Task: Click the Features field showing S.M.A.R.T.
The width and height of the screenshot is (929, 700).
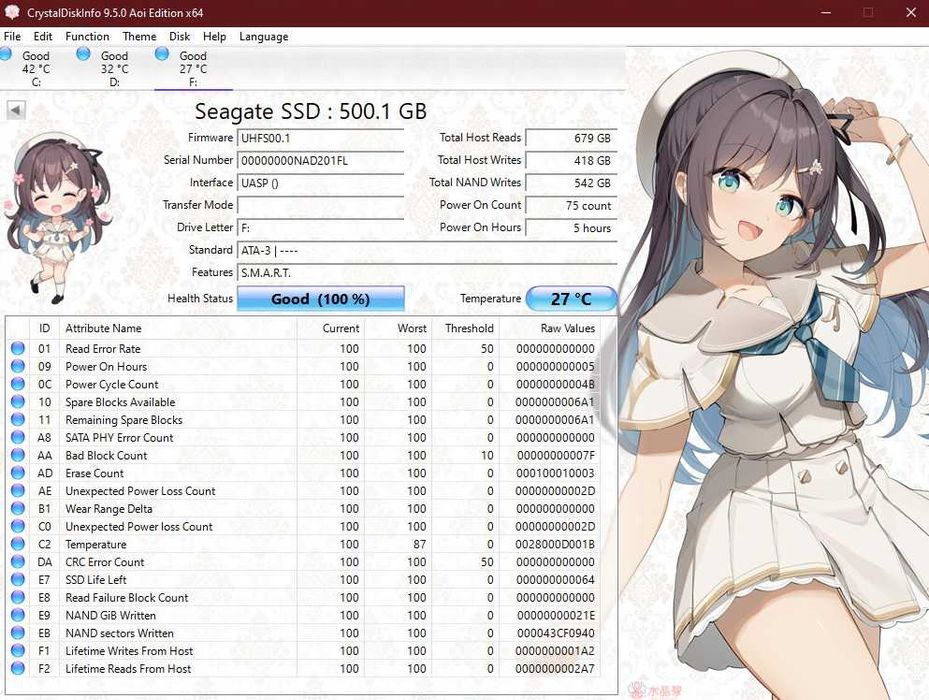Action: (427, 273)
